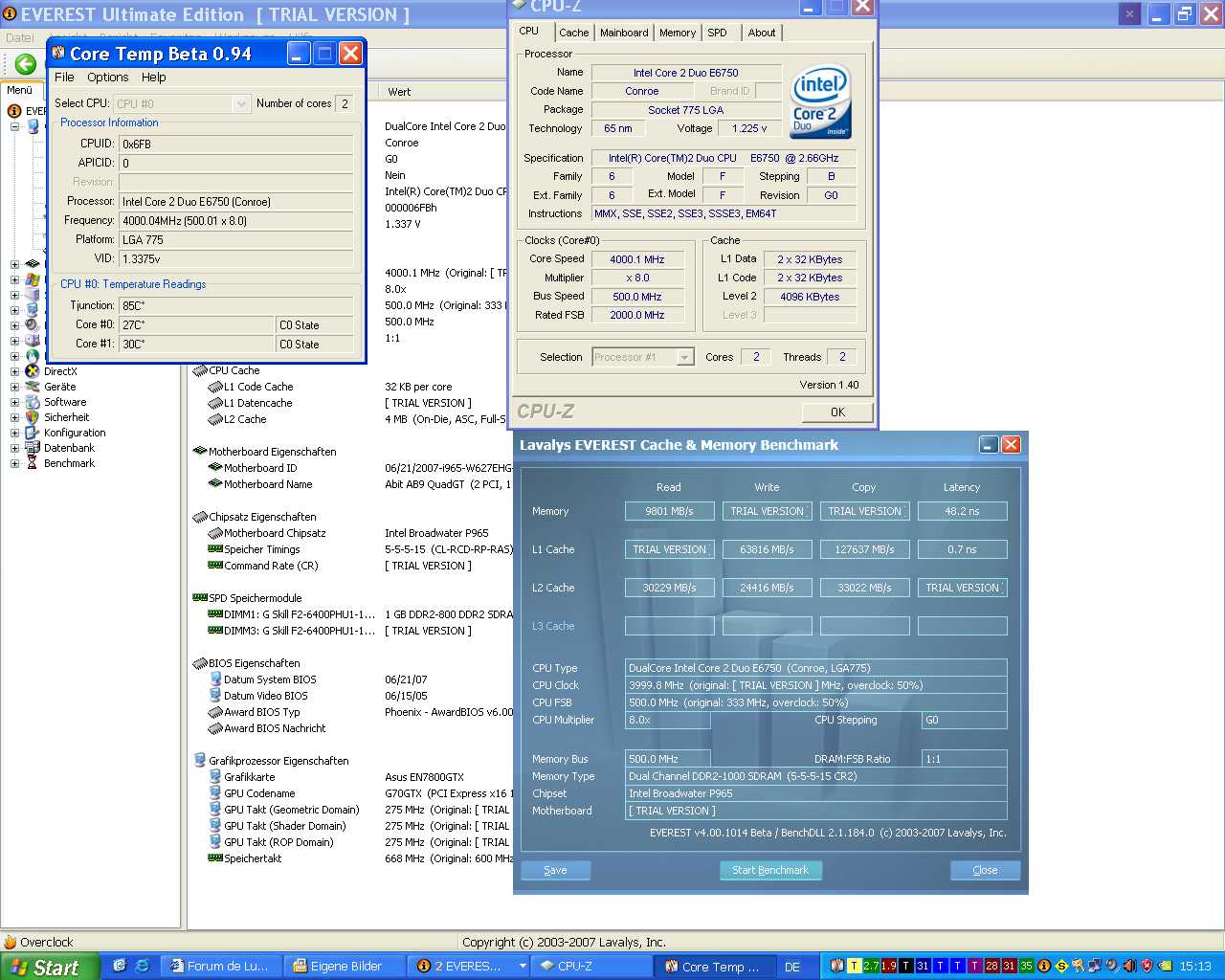Click the red security shield tray icon
The width and height of the screenshot is (1225, 980).
pos(1147,966)
